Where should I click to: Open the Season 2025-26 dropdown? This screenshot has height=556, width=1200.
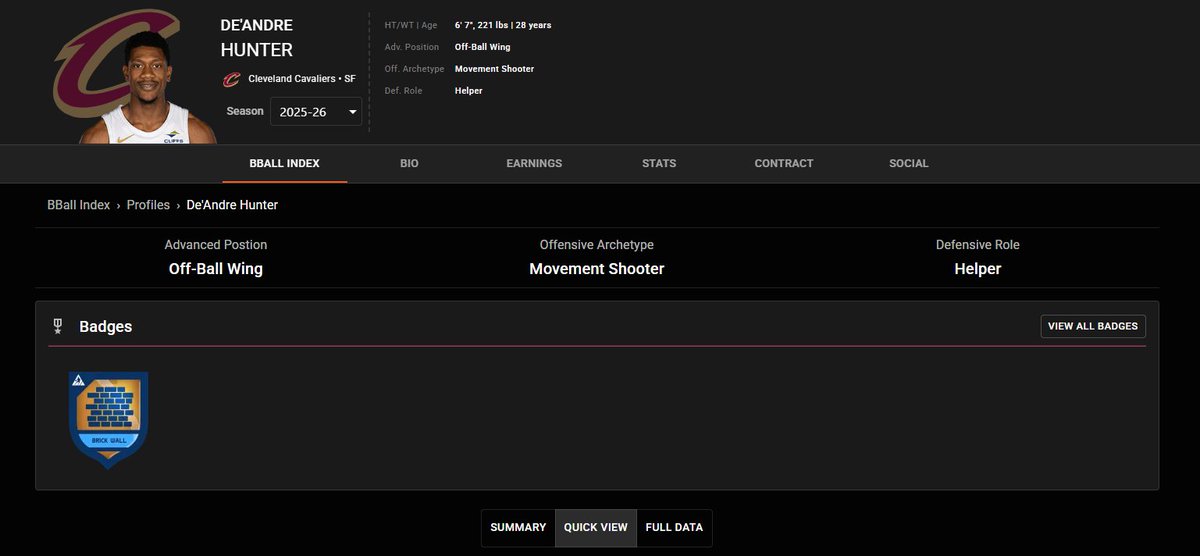316,112
